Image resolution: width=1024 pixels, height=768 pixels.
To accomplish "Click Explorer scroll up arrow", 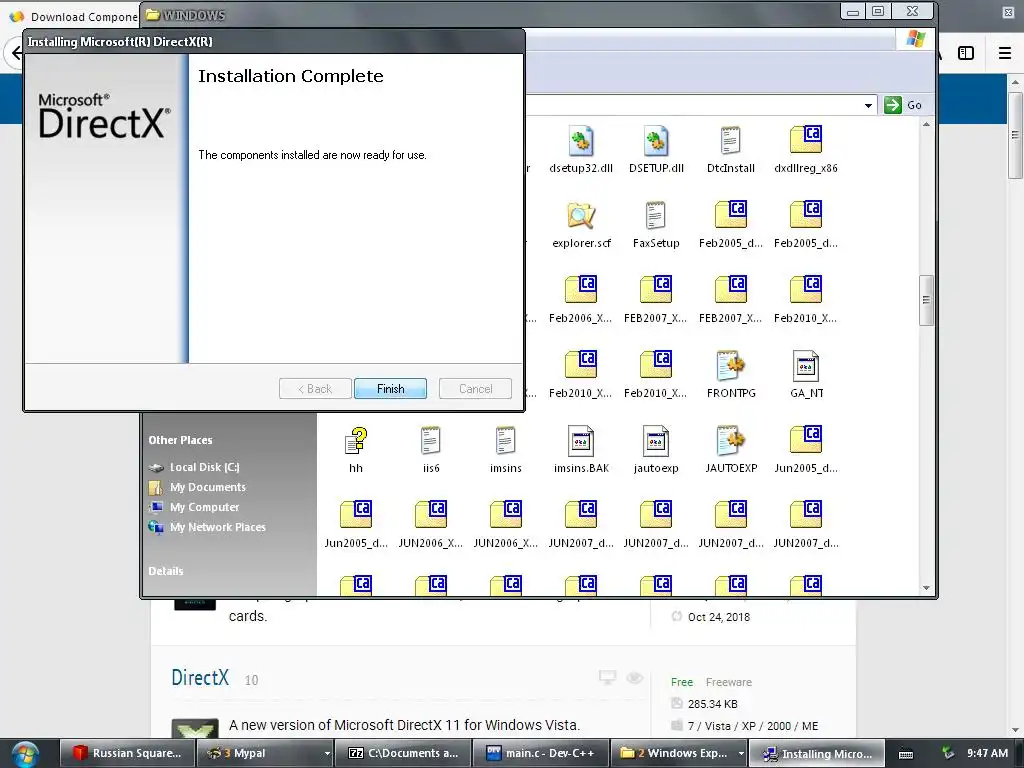I will 926,124.
